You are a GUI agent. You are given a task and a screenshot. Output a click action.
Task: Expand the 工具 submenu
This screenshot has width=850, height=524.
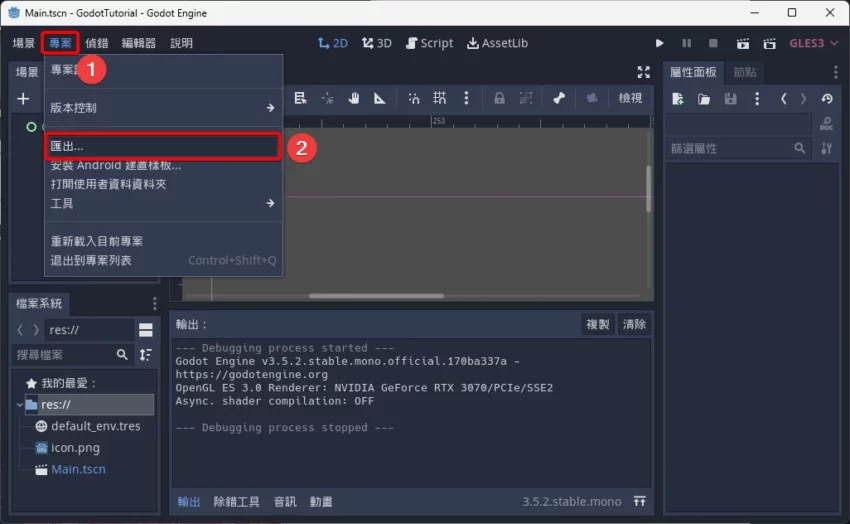pos(163,203)
